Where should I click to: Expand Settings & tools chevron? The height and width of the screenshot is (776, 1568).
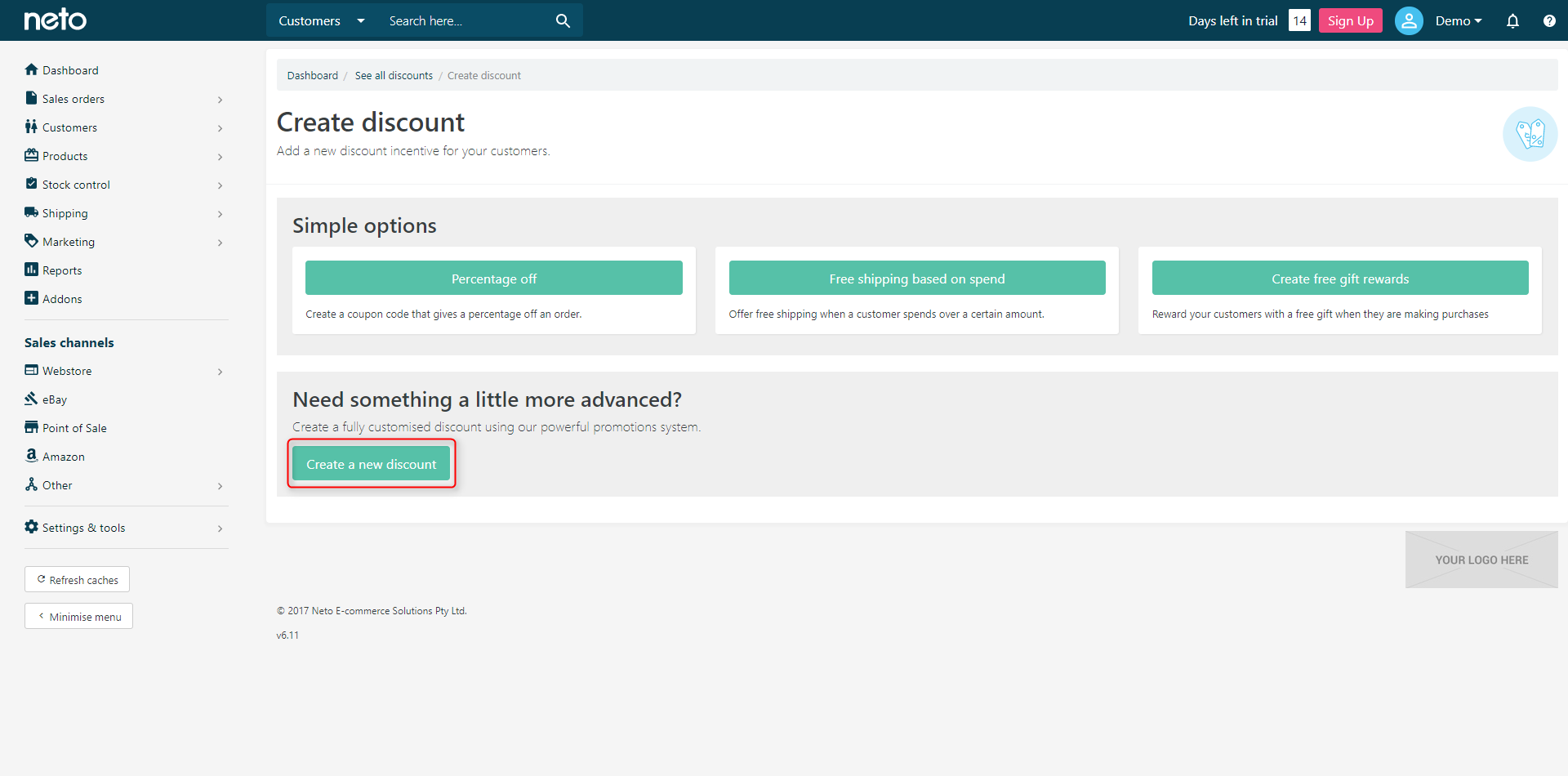coord(220,528)
